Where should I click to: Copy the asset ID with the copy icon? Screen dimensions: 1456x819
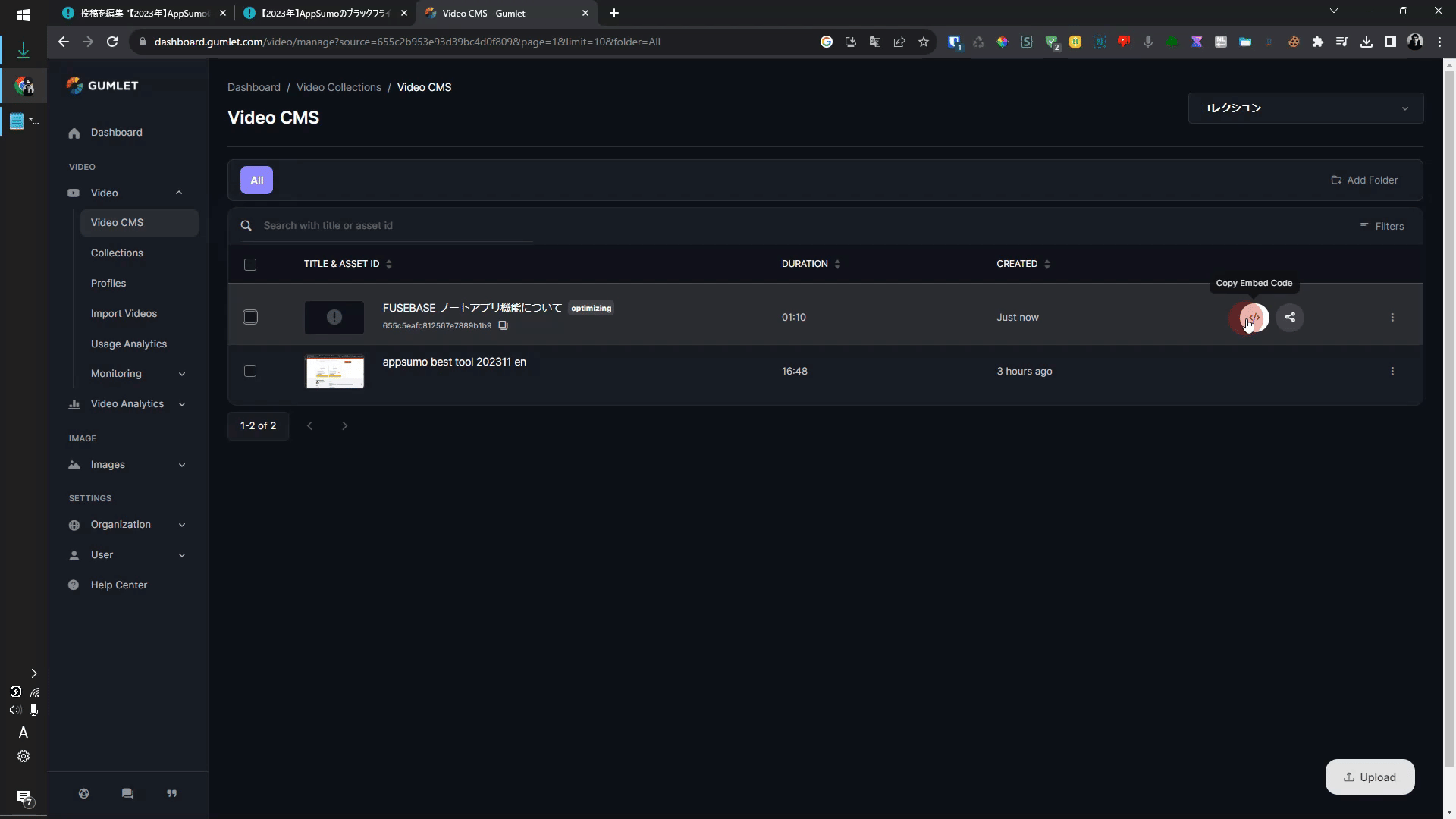pyautogui.click(x=503, y=326)
